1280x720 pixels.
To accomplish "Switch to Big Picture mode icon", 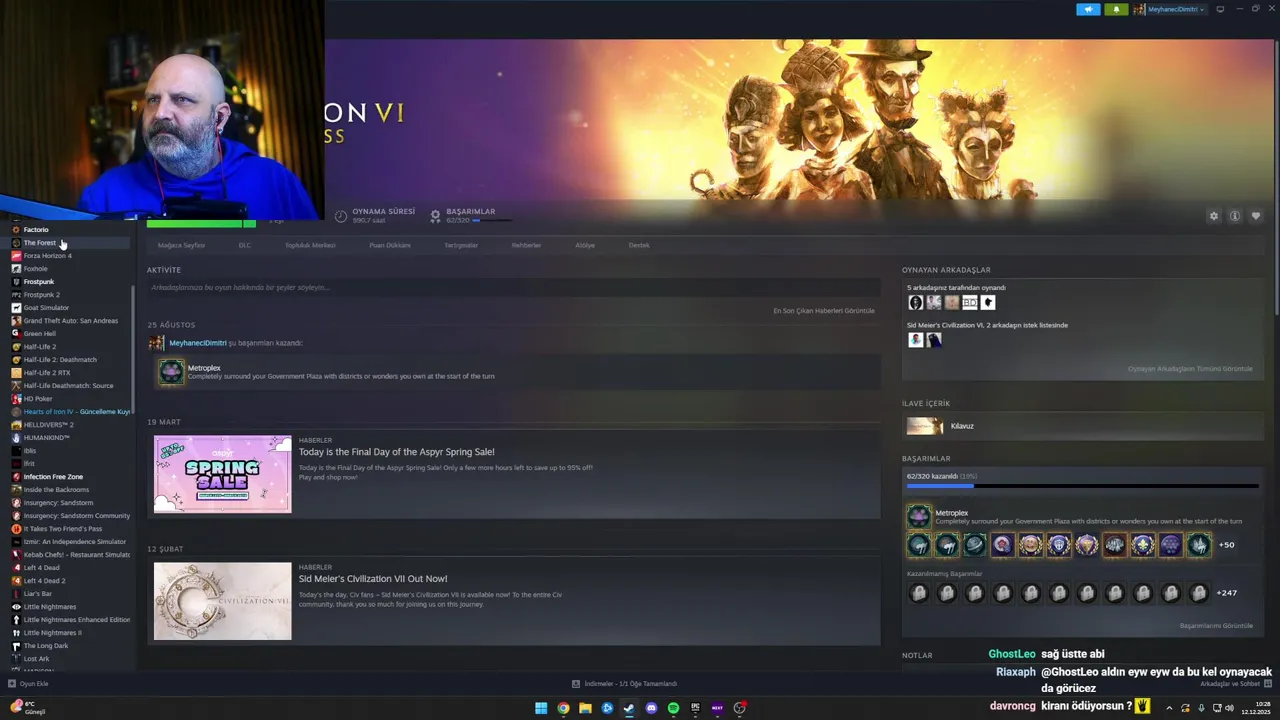I will point(1220,9).
